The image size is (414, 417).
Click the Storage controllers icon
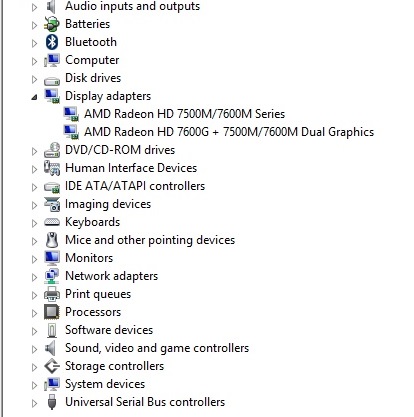coord(52,366)
